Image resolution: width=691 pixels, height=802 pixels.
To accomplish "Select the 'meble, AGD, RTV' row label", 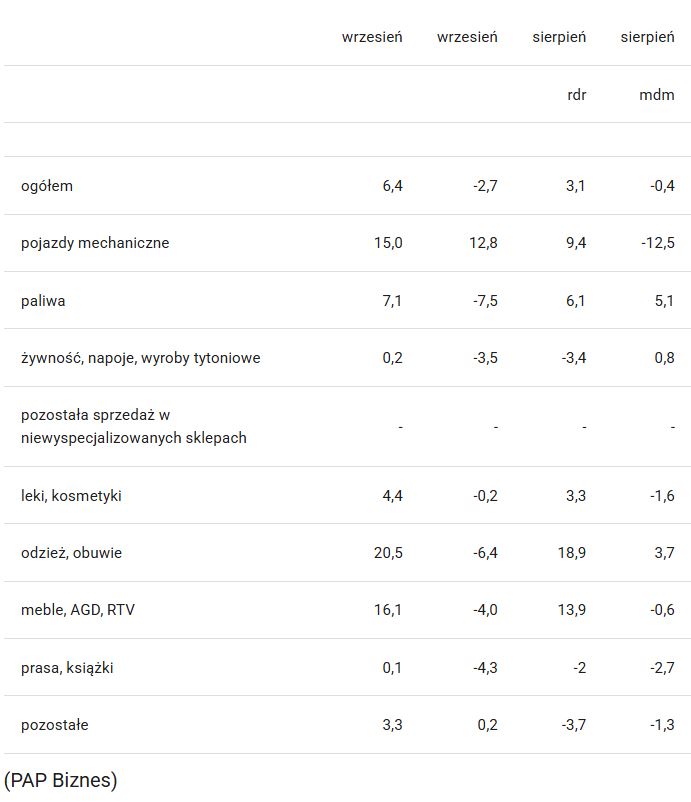I will (x=78, y=610).
